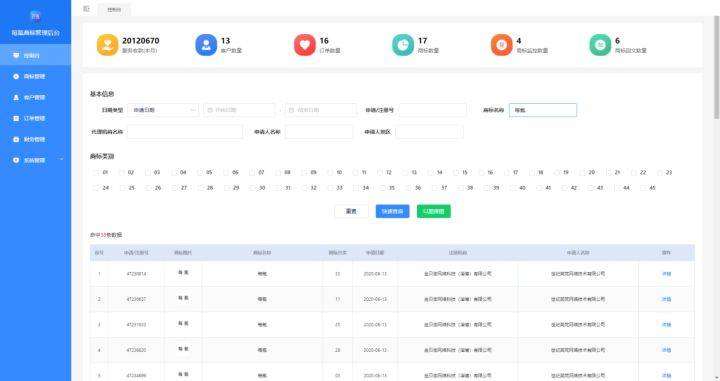Open the 详情 detail link in row 2
Image resolution: width=720 pixels, height=381 pixels.
666,299
